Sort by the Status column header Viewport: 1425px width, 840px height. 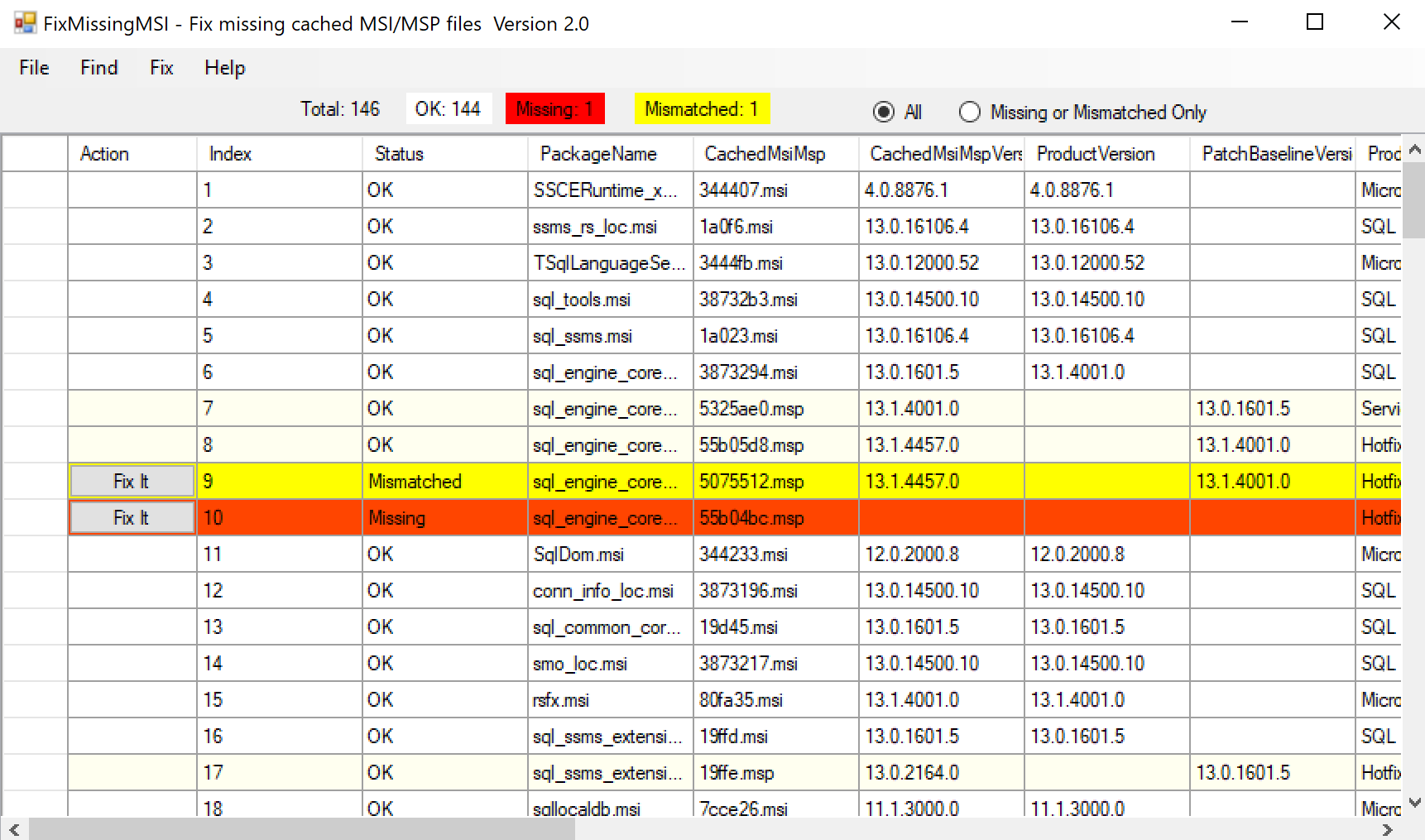pyautogui.click(x=400, y=153)
